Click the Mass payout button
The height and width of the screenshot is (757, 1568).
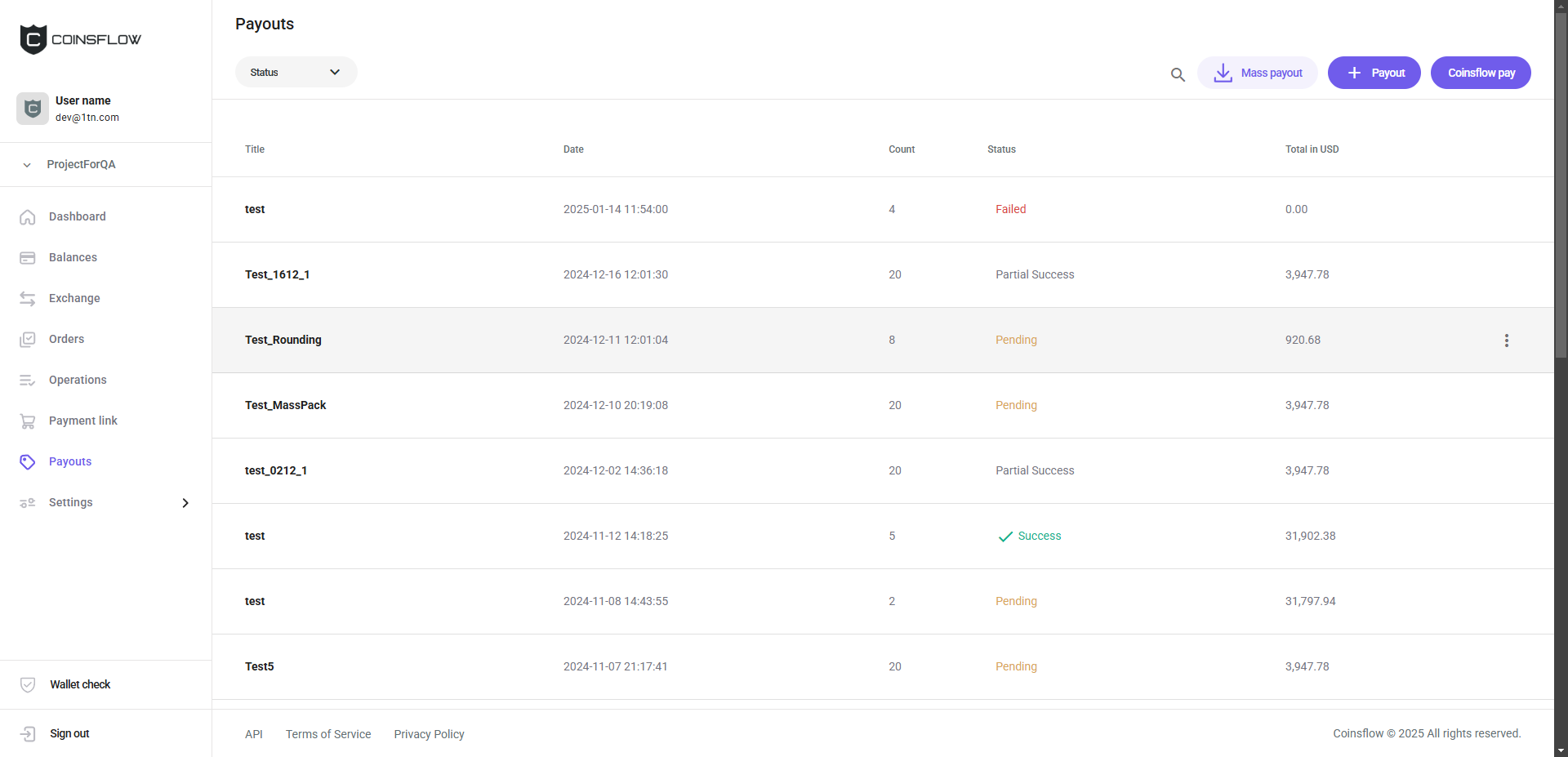click(x=1257, y=73)
